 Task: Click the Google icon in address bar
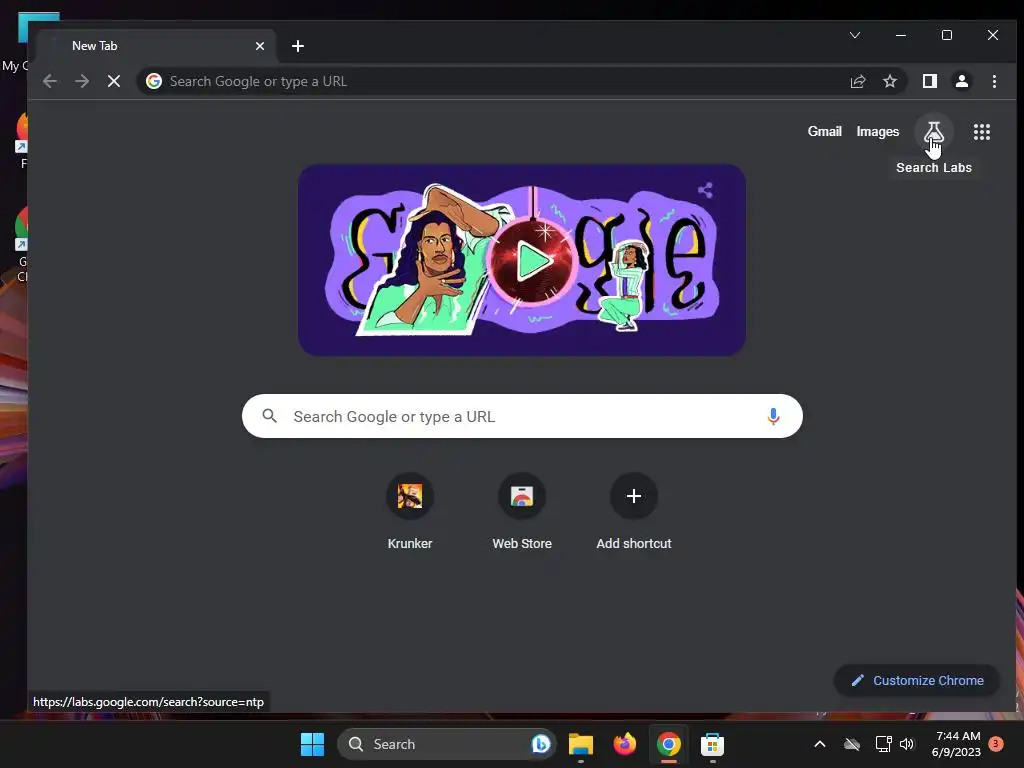153,81
